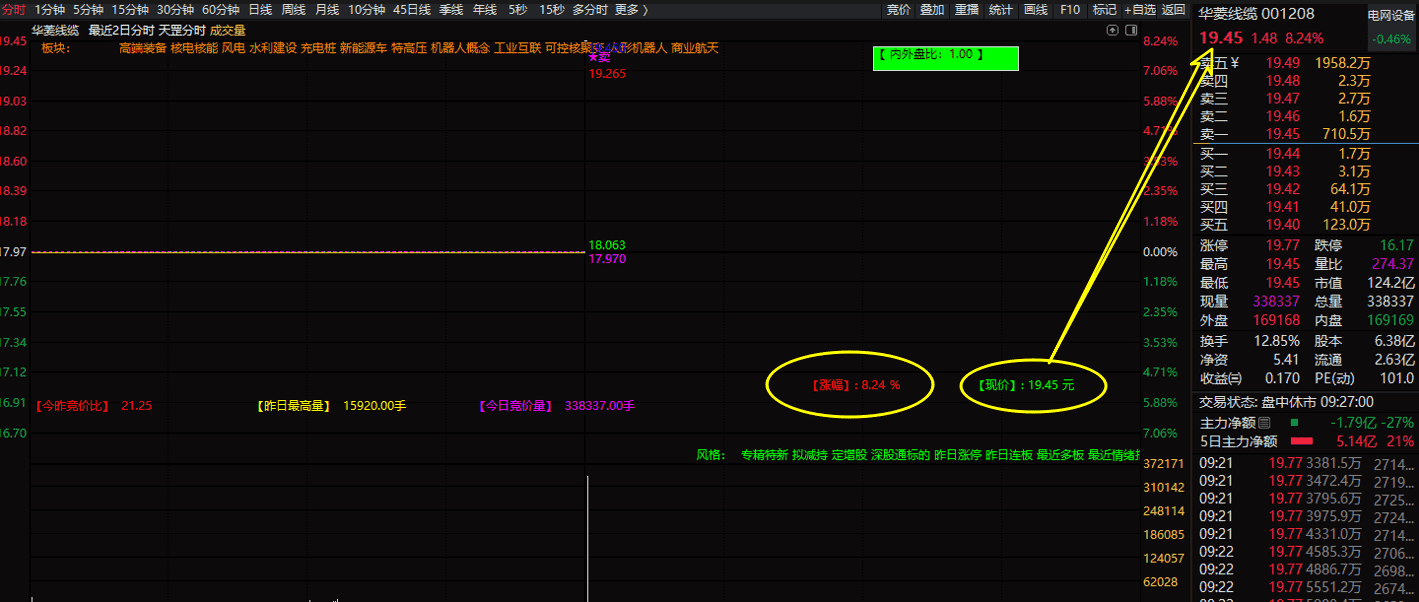Click the ¥ icon beside 卖五
1419x602 pixels.
[x=1234, y=63]
